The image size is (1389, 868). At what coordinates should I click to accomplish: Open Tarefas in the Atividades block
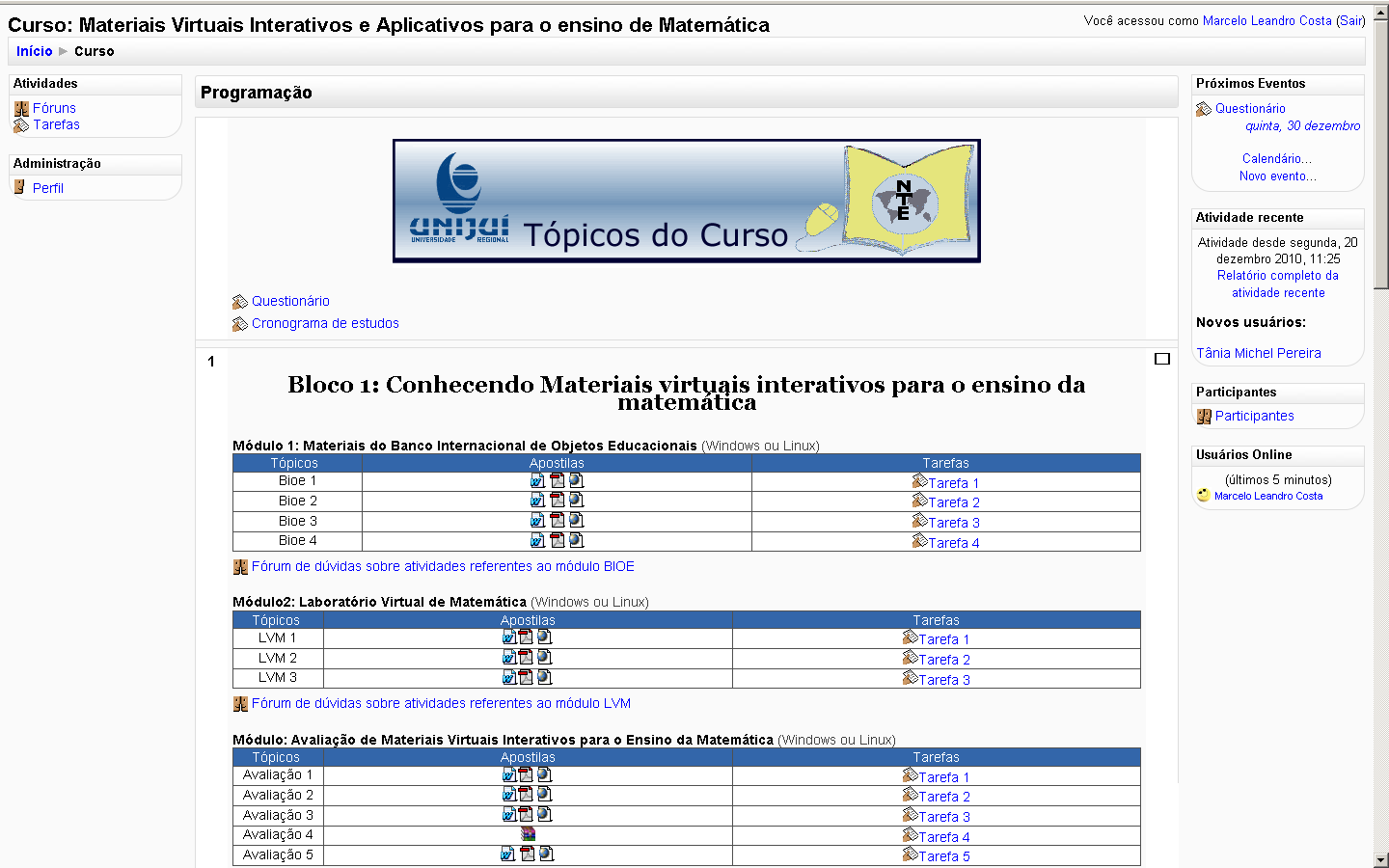(x=56, y=125)
